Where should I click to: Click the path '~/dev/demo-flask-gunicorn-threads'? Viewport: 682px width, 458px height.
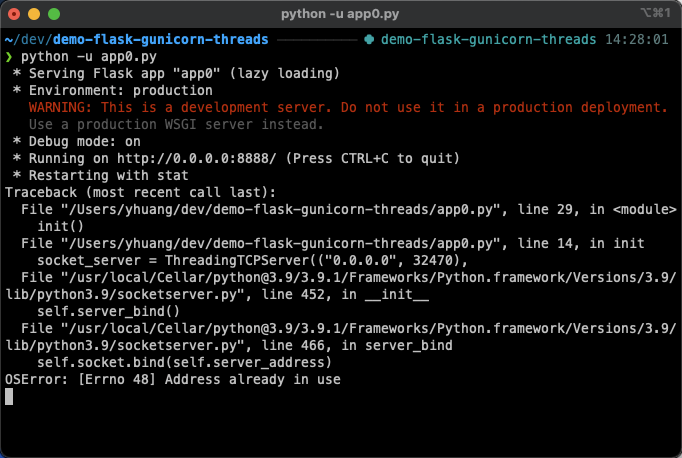(137, 40)
